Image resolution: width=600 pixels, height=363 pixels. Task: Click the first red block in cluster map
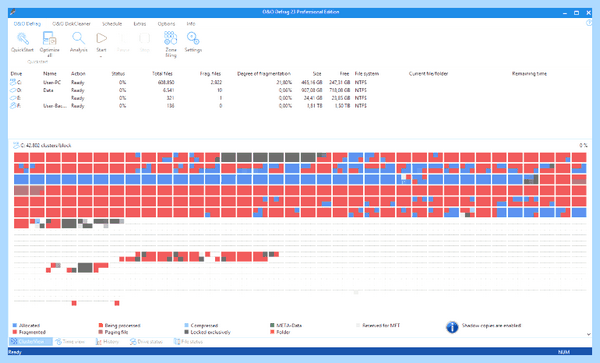pos(21,157)
